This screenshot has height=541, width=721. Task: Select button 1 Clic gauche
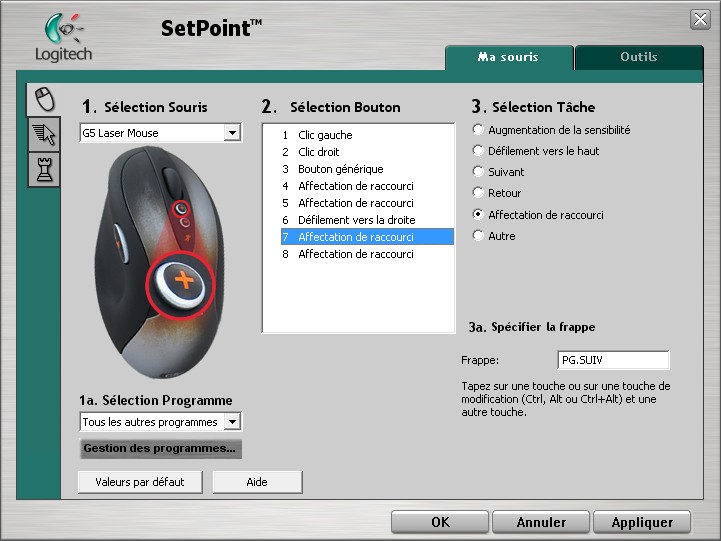(x=367, y=135)
